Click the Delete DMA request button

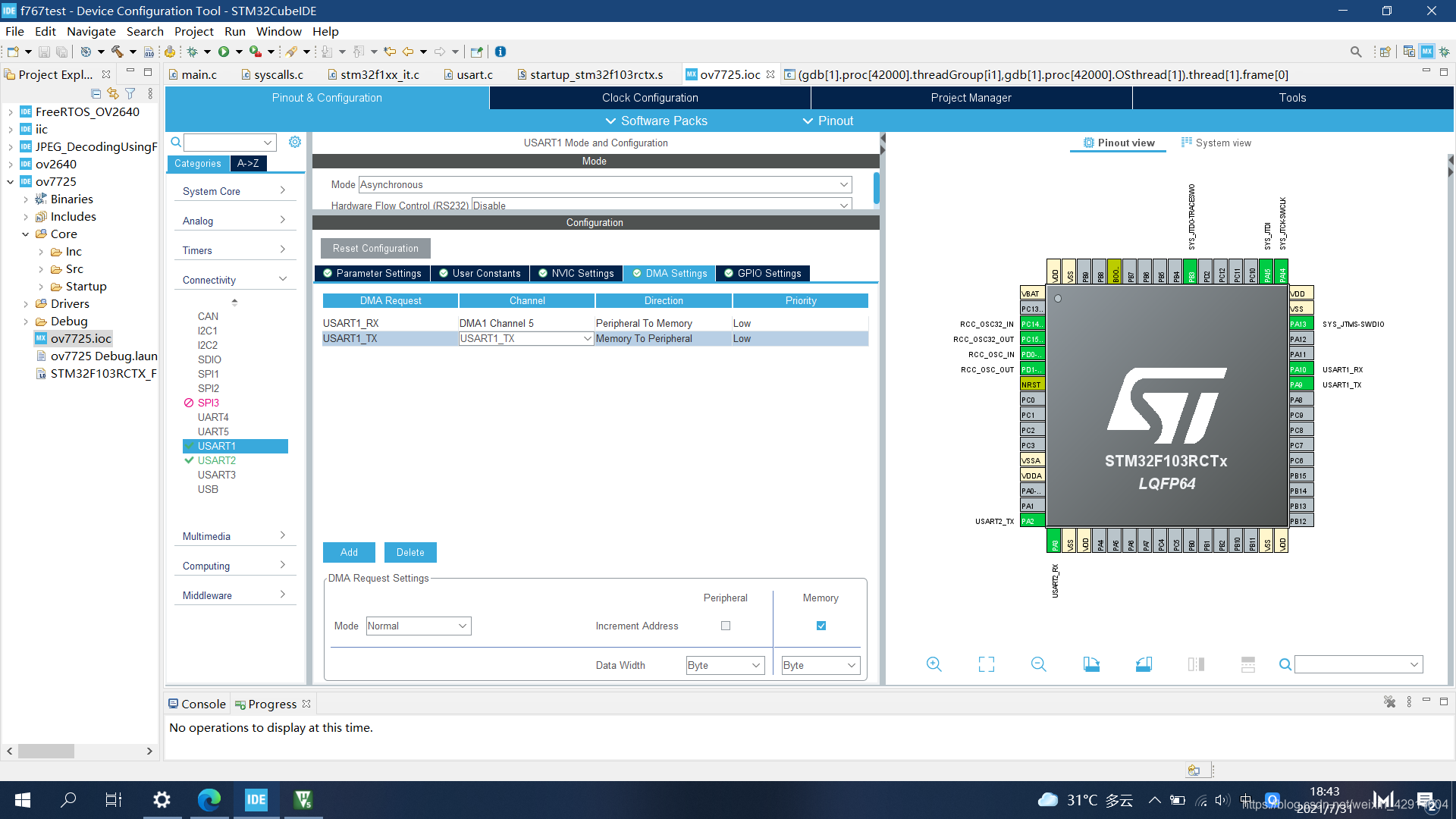coord(410,552)
